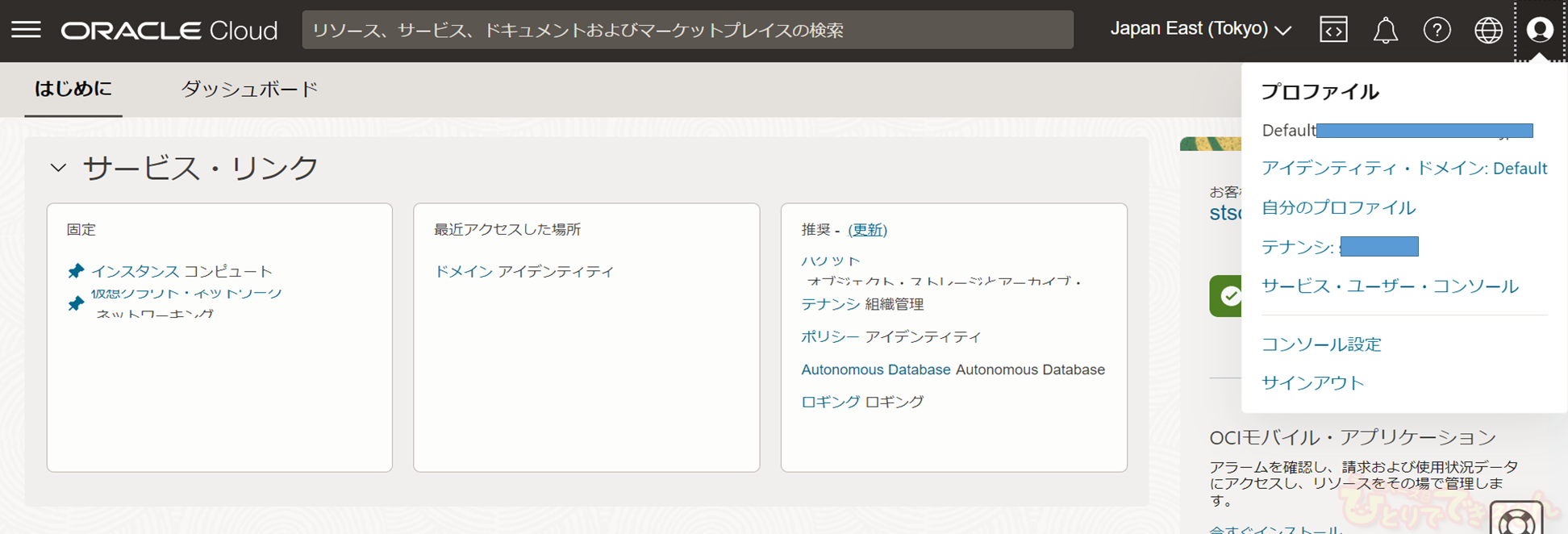1568x534 pixels.
Task: Open the Japan East (Tokyo) region dropdown
Action: click(x=1200, y=30)
